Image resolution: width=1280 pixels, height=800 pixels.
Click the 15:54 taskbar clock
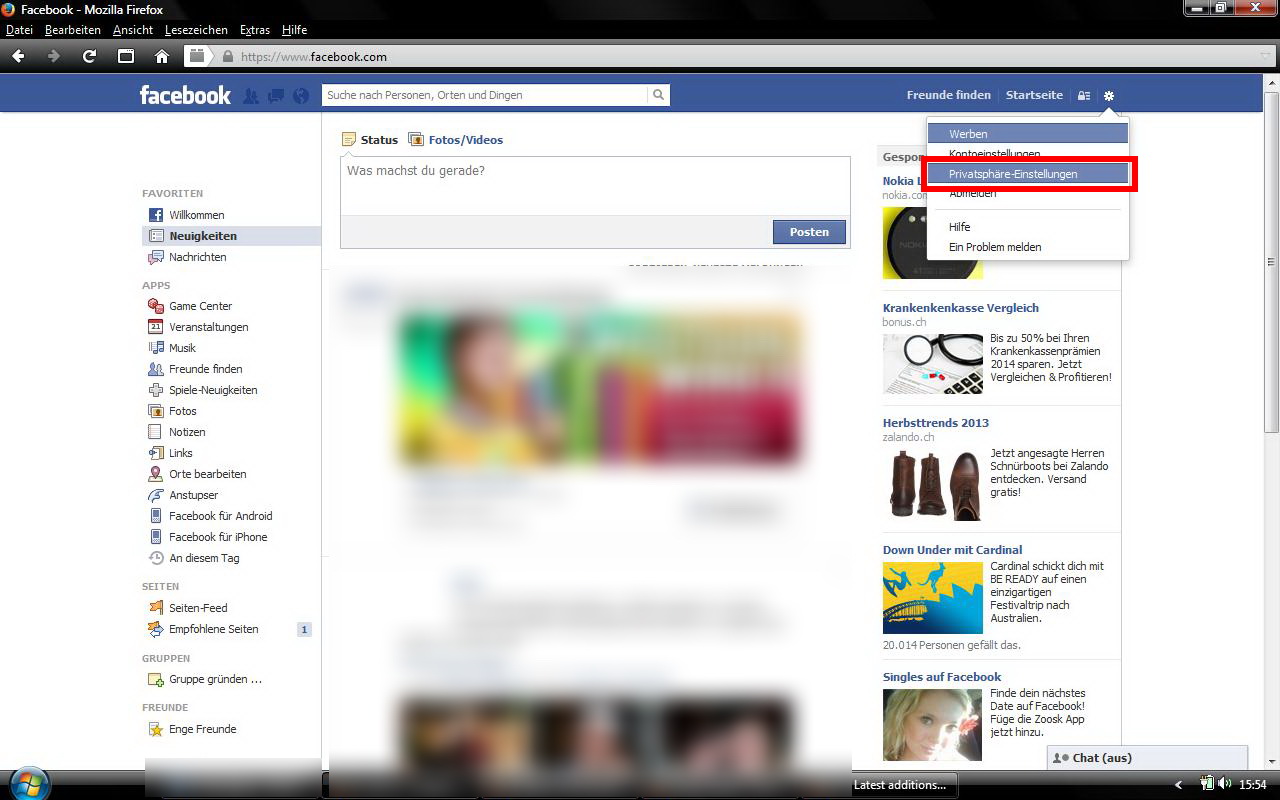point(1253,785)
